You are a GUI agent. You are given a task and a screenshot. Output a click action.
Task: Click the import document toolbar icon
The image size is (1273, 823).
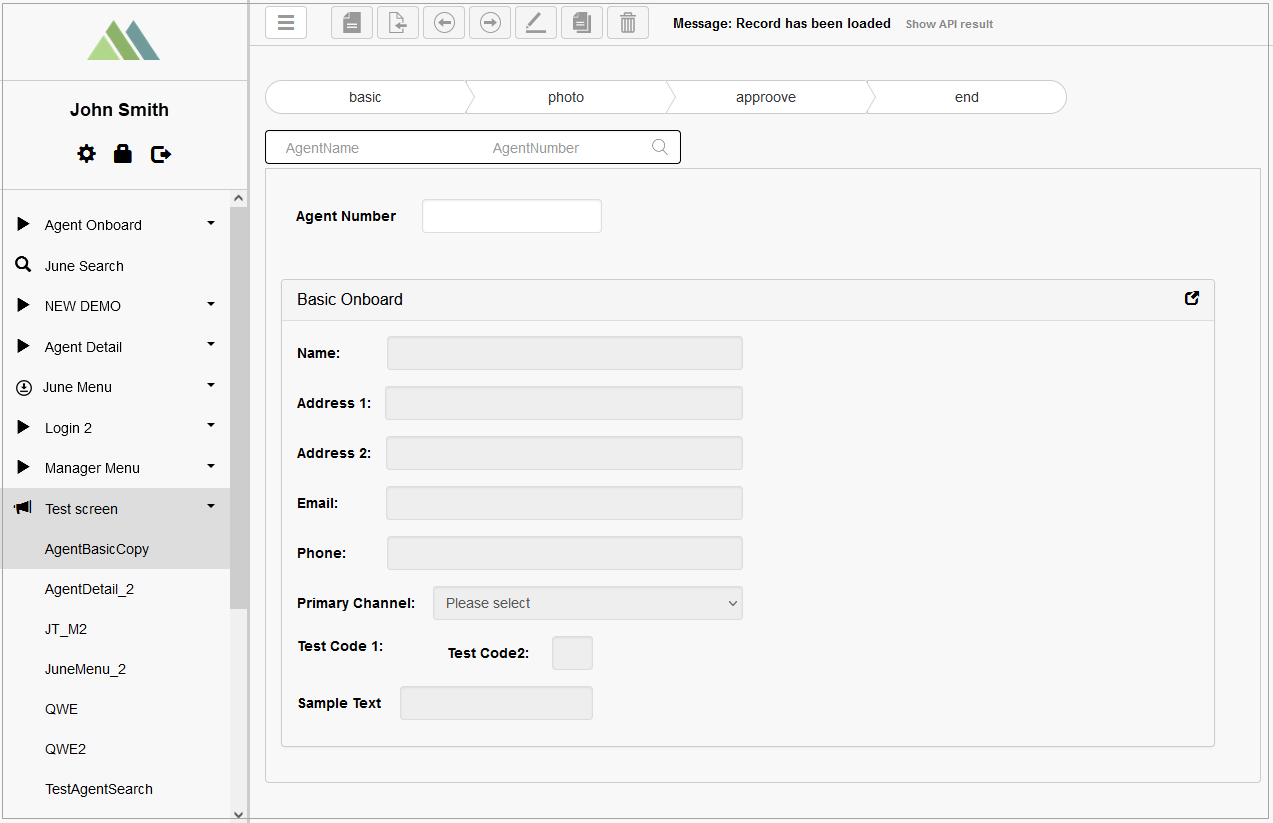pos(398,22)
